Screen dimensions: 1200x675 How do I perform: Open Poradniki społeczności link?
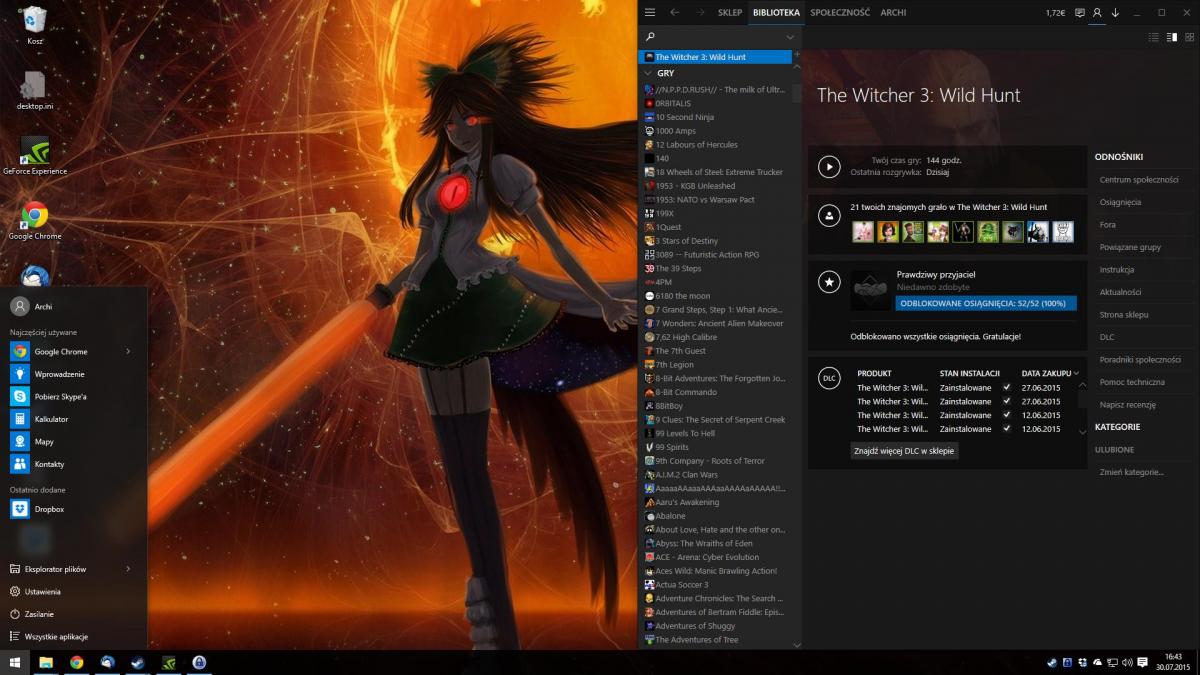click(x=1140, y=360)
